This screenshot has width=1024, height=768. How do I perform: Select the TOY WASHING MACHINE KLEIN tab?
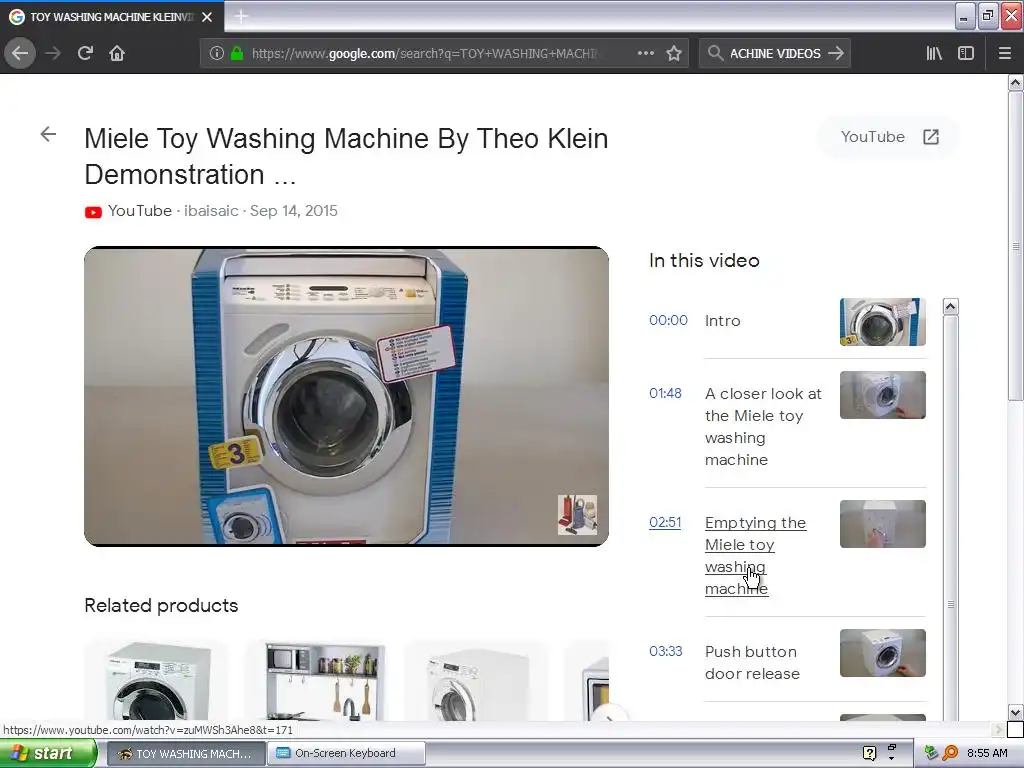112,17
